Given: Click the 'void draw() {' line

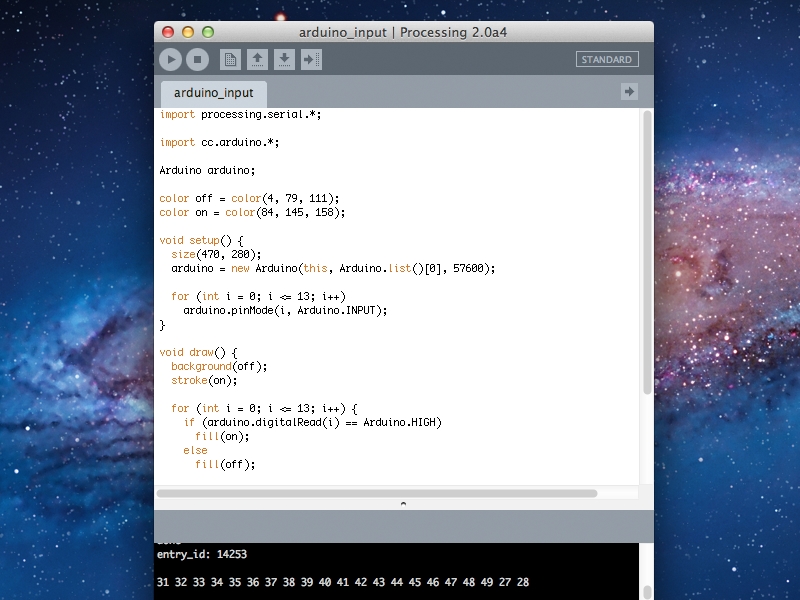Looking at the screenshot, I should coord(198,353).
